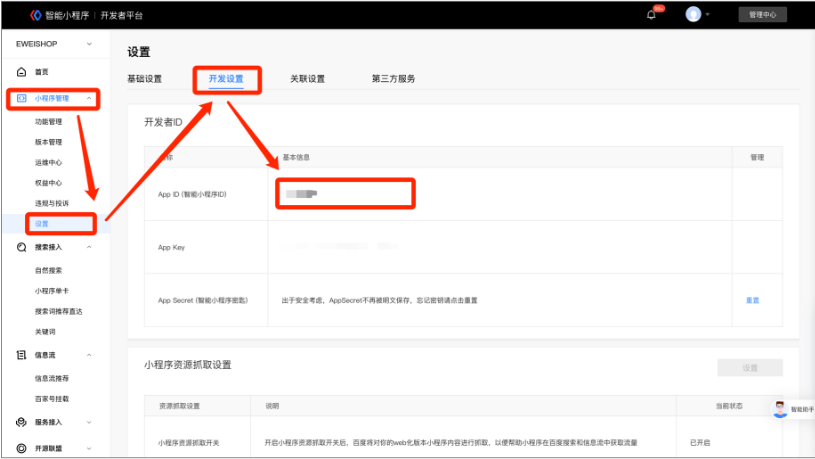Expand the 服务接入 sidebar section

click(x=89, y=422)
